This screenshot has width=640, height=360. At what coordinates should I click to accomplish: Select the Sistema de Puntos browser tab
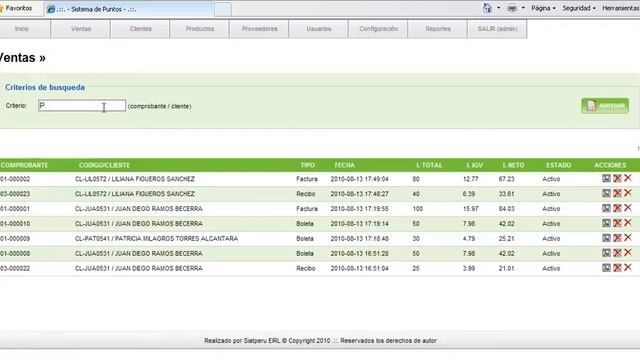(x=129, y=9)
